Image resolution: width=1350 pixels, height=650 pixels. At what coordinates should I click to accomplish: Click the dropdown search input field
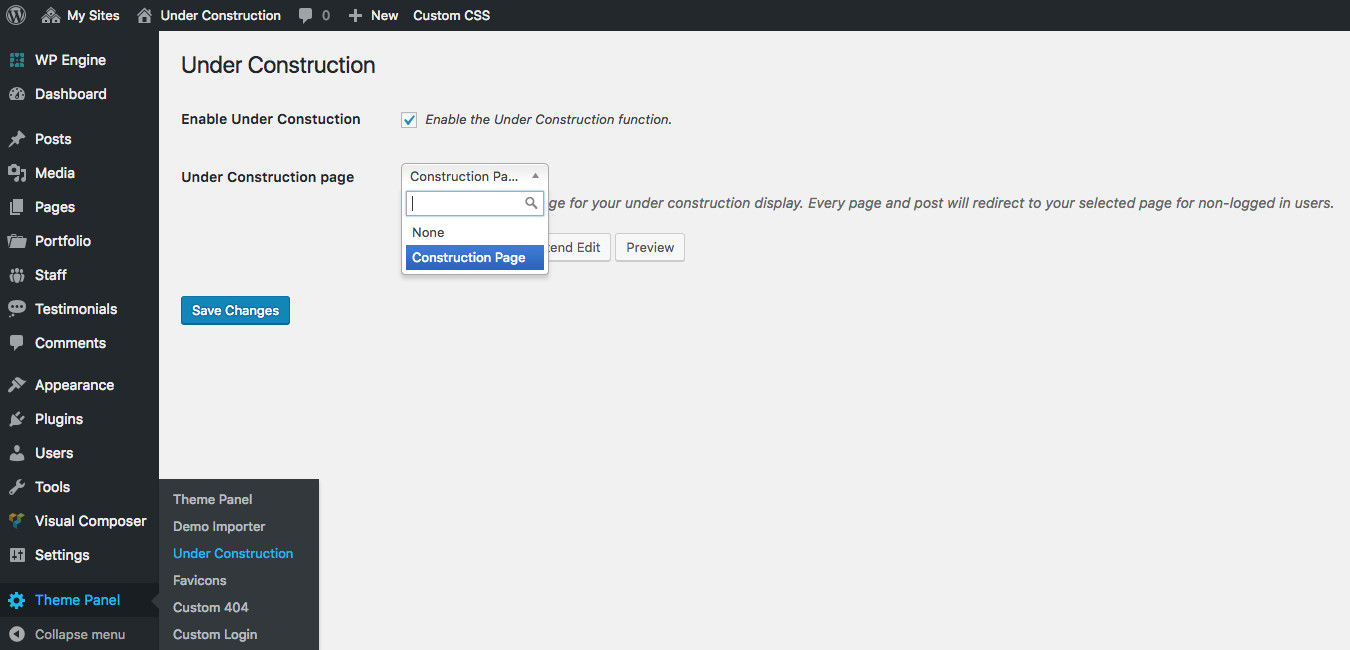click(x=475, y=203)
